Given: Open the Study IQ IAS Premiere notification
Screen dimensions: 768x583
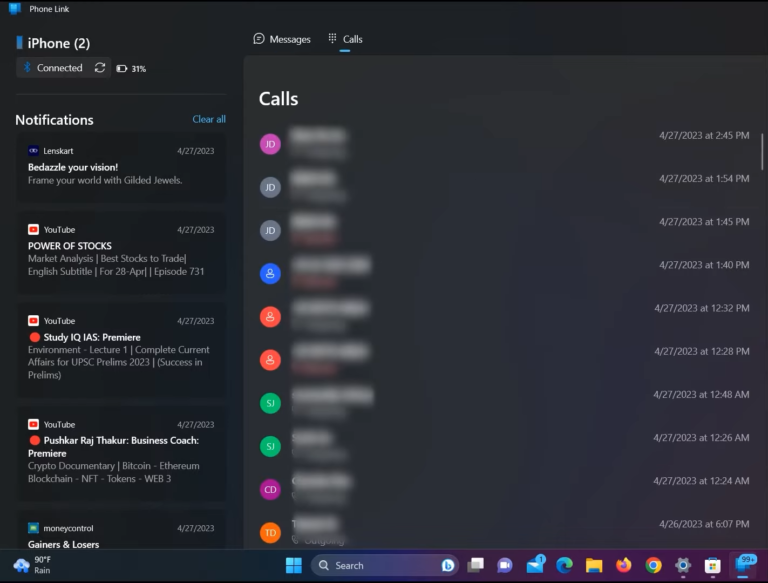Looking at the screenshot, I should (x=121, y=350).
